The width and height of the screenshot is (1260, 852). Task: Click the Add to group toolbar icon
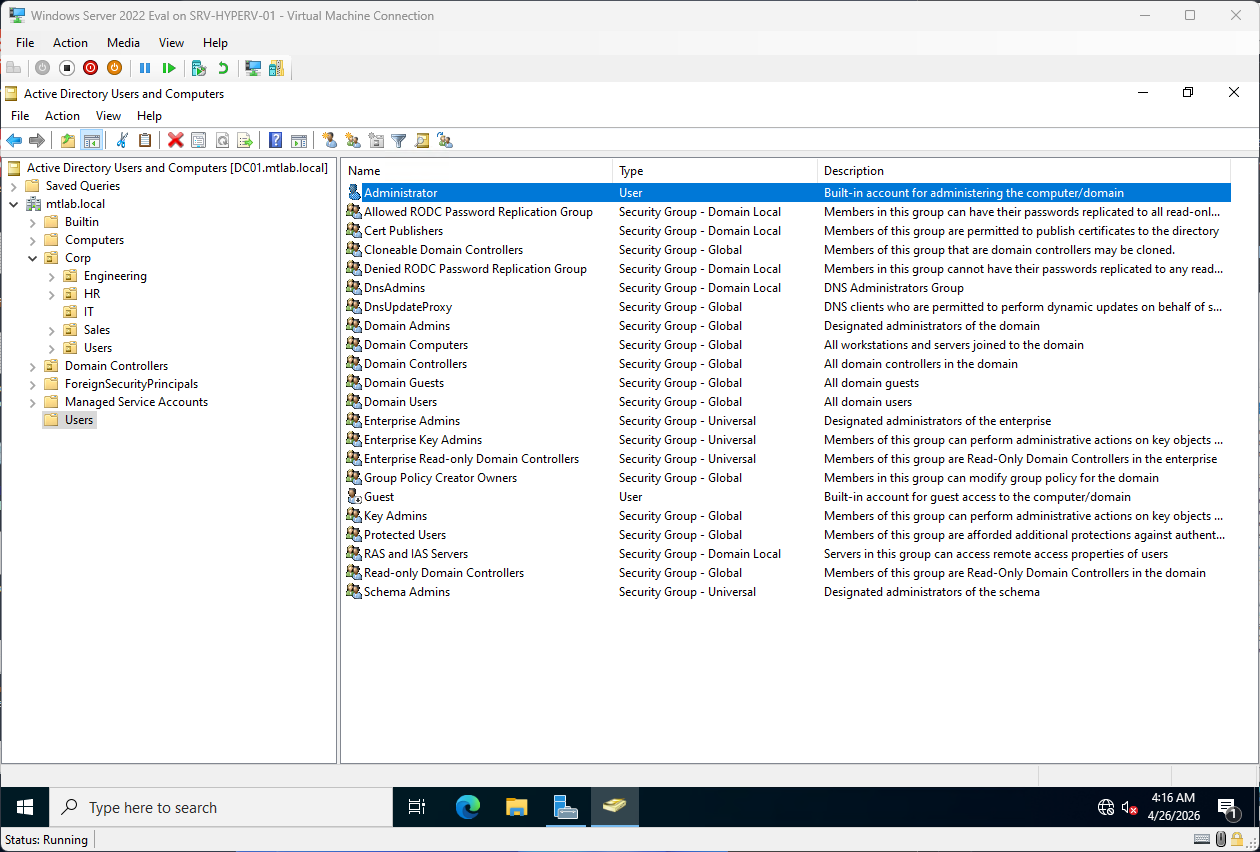click(x=445, y=140)
